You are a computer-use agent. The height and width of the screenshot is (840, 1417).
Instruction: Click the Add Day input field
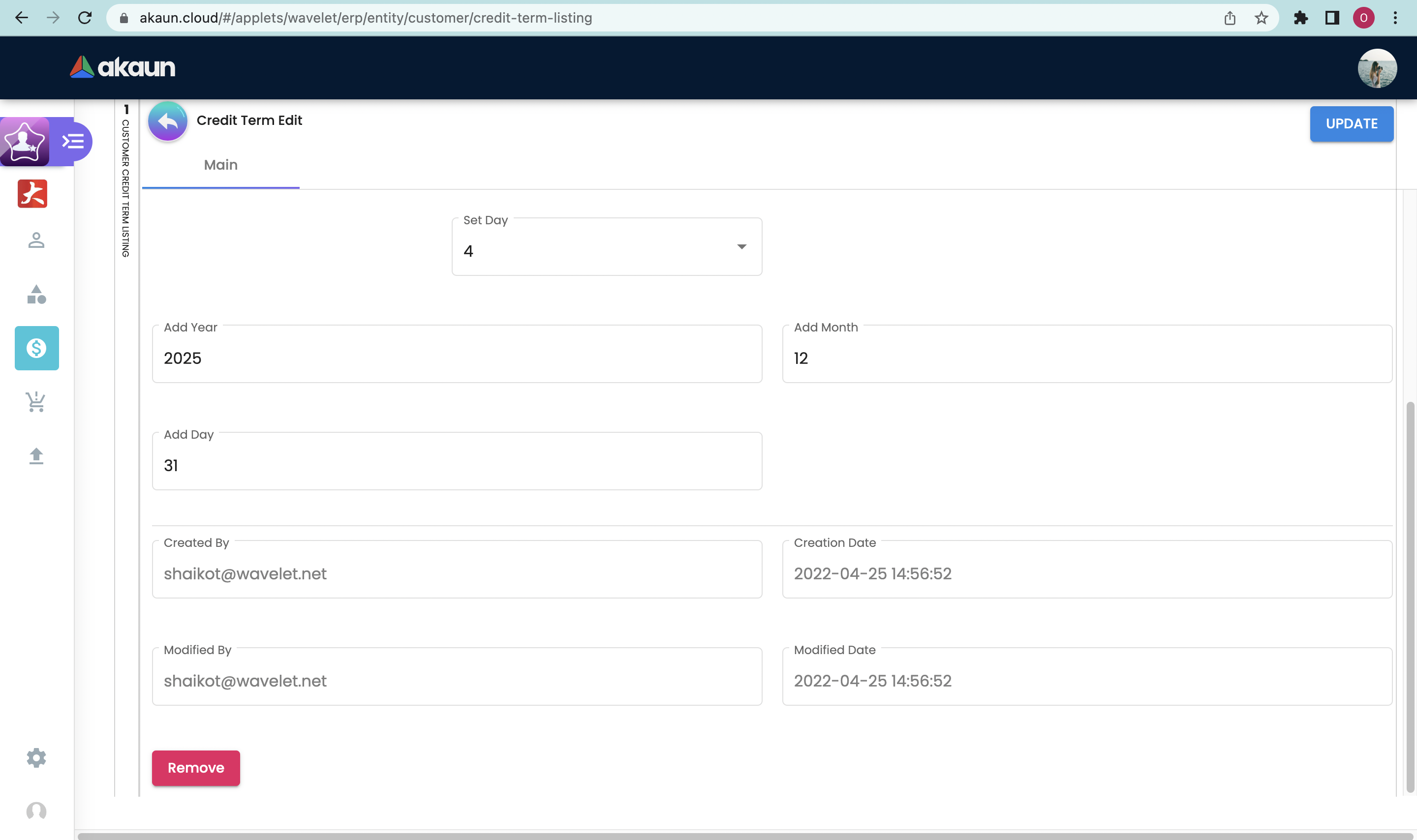tap(456, 465)
